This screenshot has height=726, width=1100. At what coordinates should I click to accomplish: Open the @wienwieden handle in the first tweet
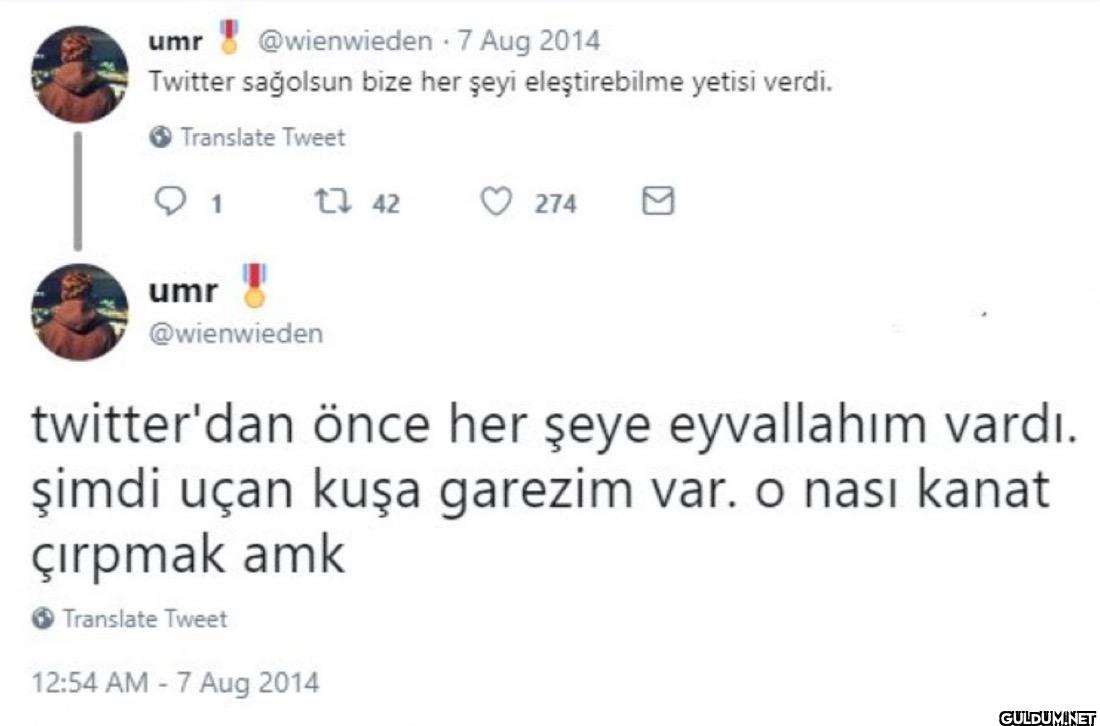click(x=346, y=41)
